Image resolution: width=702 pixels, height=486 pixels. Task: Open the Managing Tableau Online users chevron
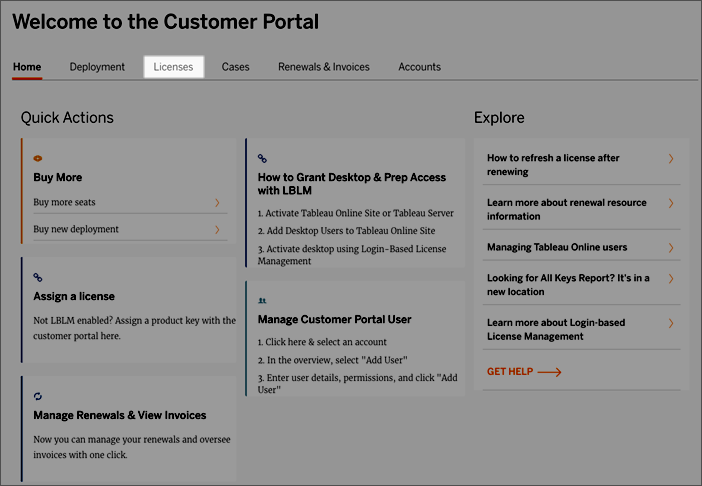click(671, 247)
